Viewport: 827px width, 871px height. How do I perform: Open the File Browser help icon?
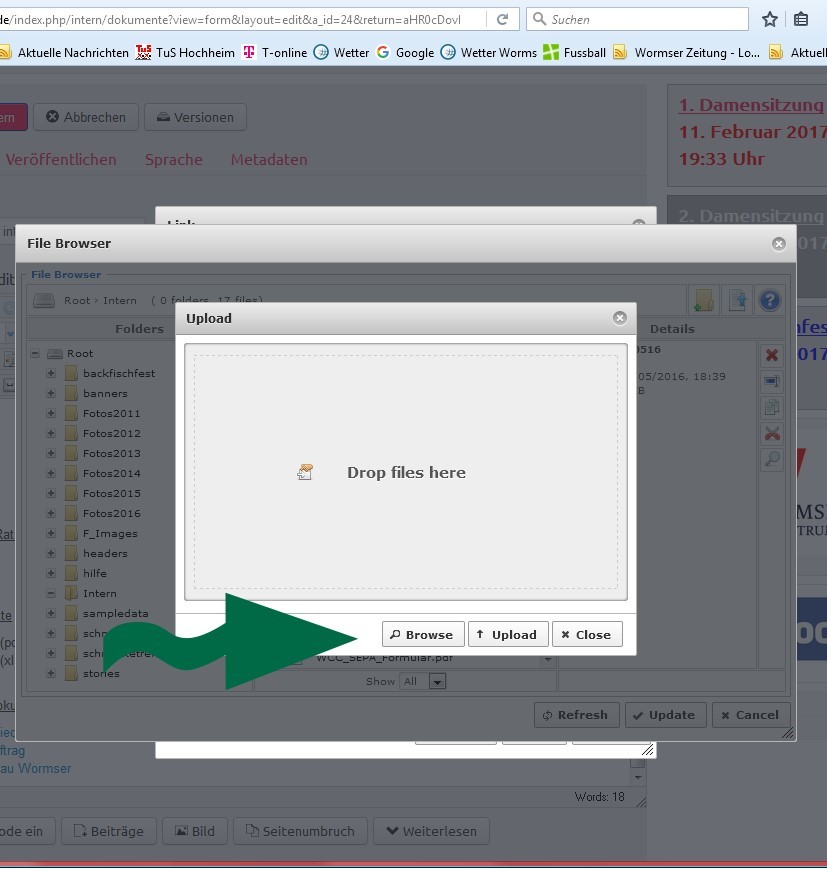[769, 300]
